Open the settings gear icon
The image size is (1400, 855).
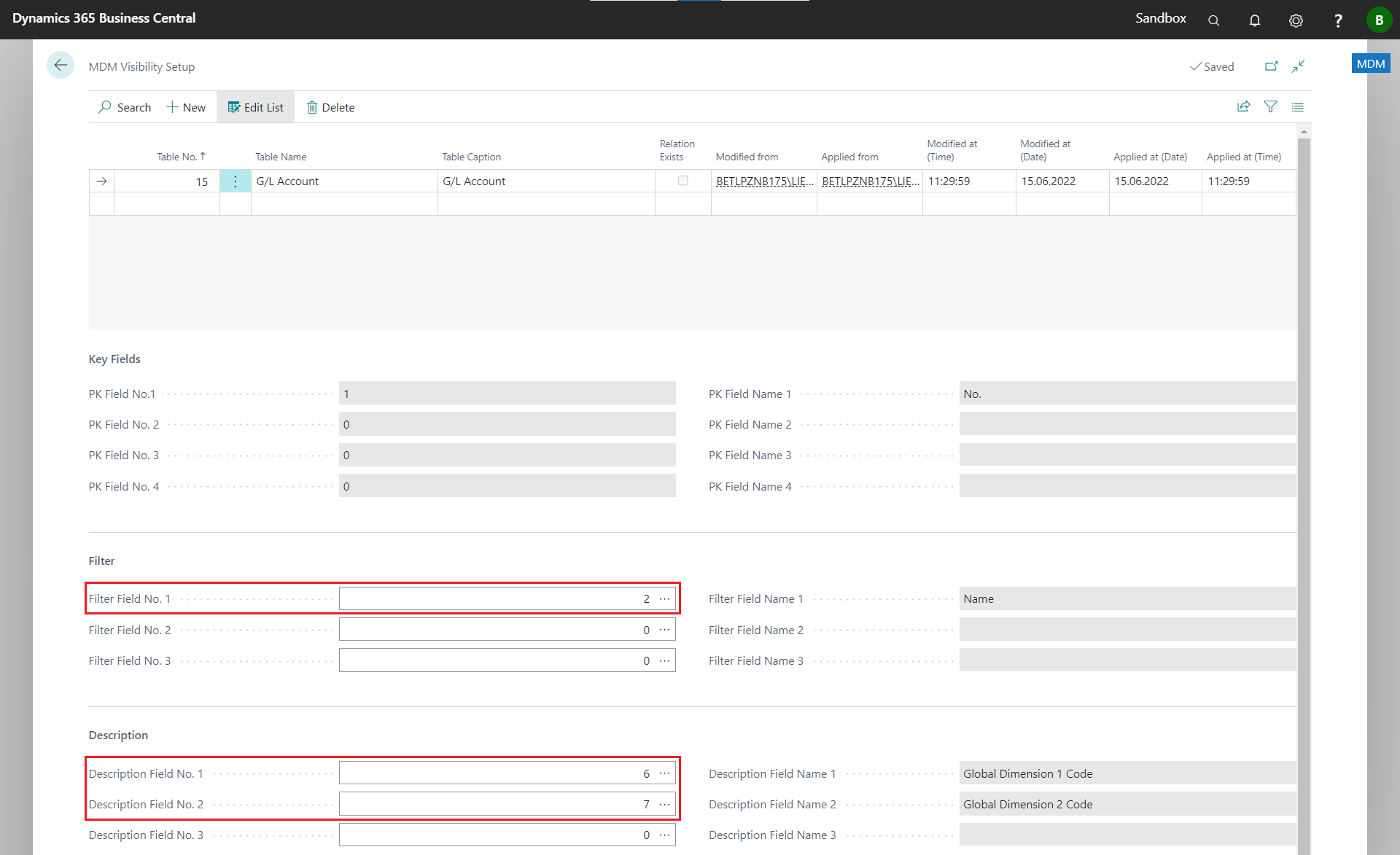[1296, 20]
